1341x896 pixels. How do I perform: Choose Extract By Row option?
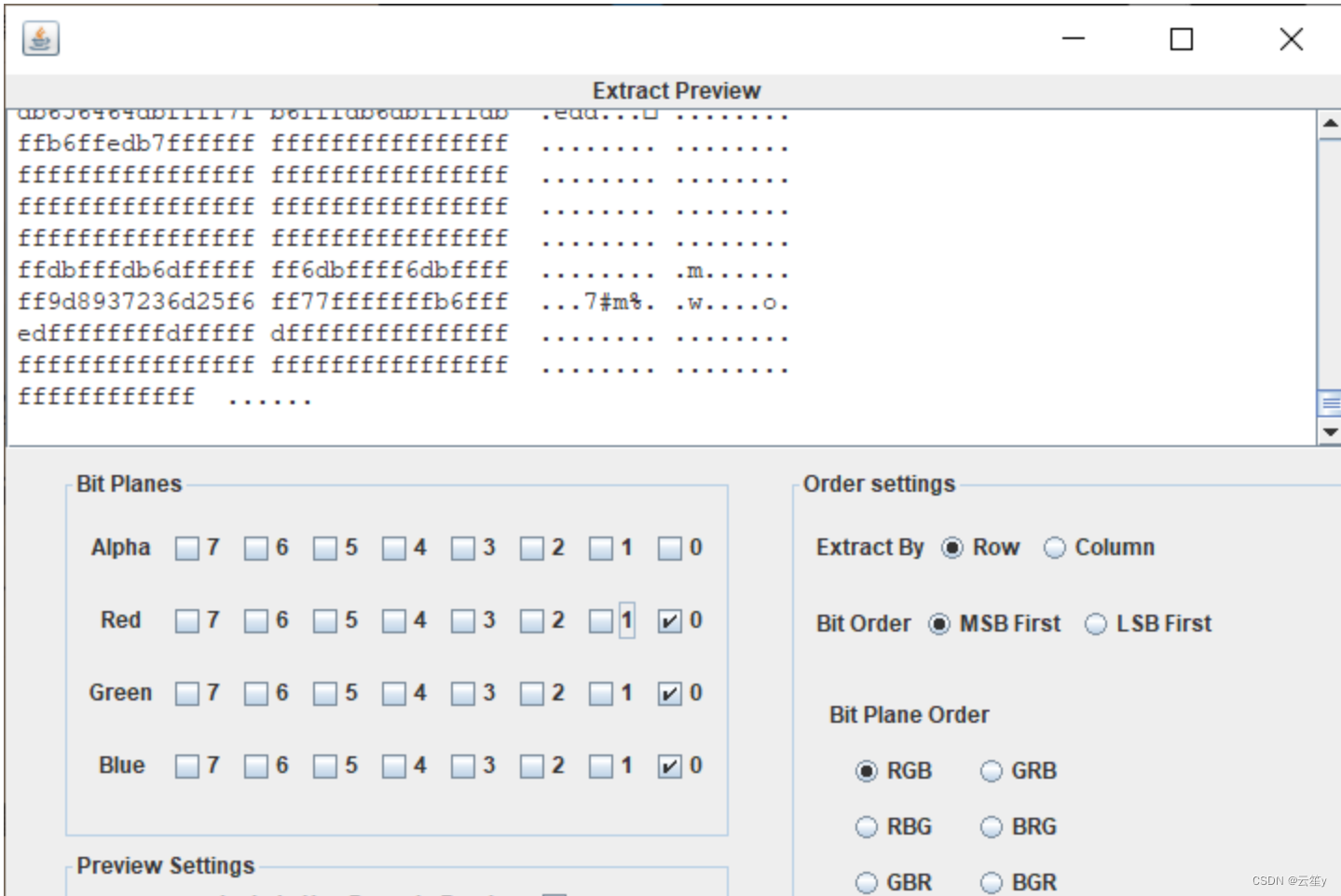pos(952,548)
